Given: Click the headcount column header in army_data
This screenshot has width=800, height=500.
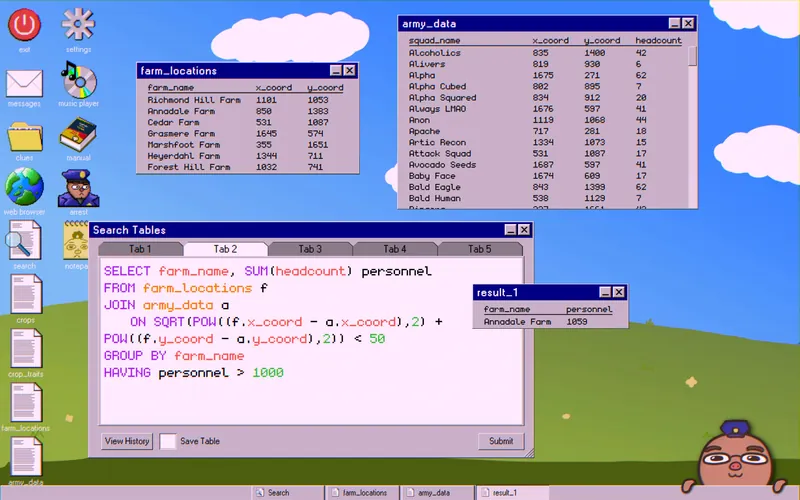Looking at the screenshot, I should tap(658, 40).
